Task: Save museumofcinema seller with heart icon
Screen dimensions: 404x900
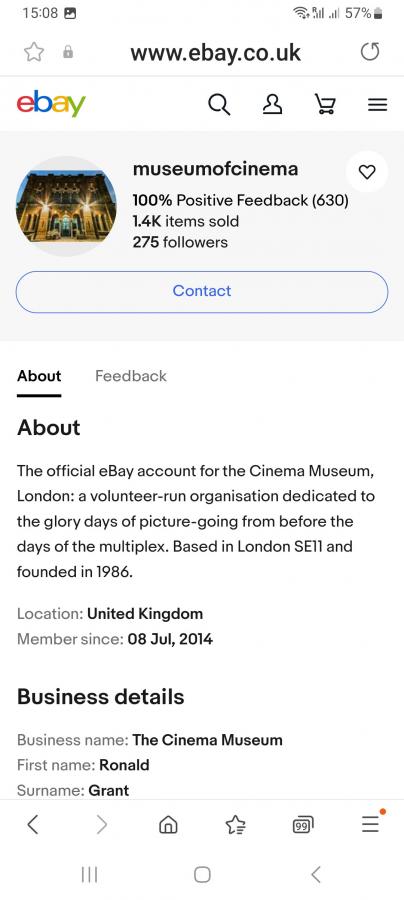Action: click(x=367, y=172)
